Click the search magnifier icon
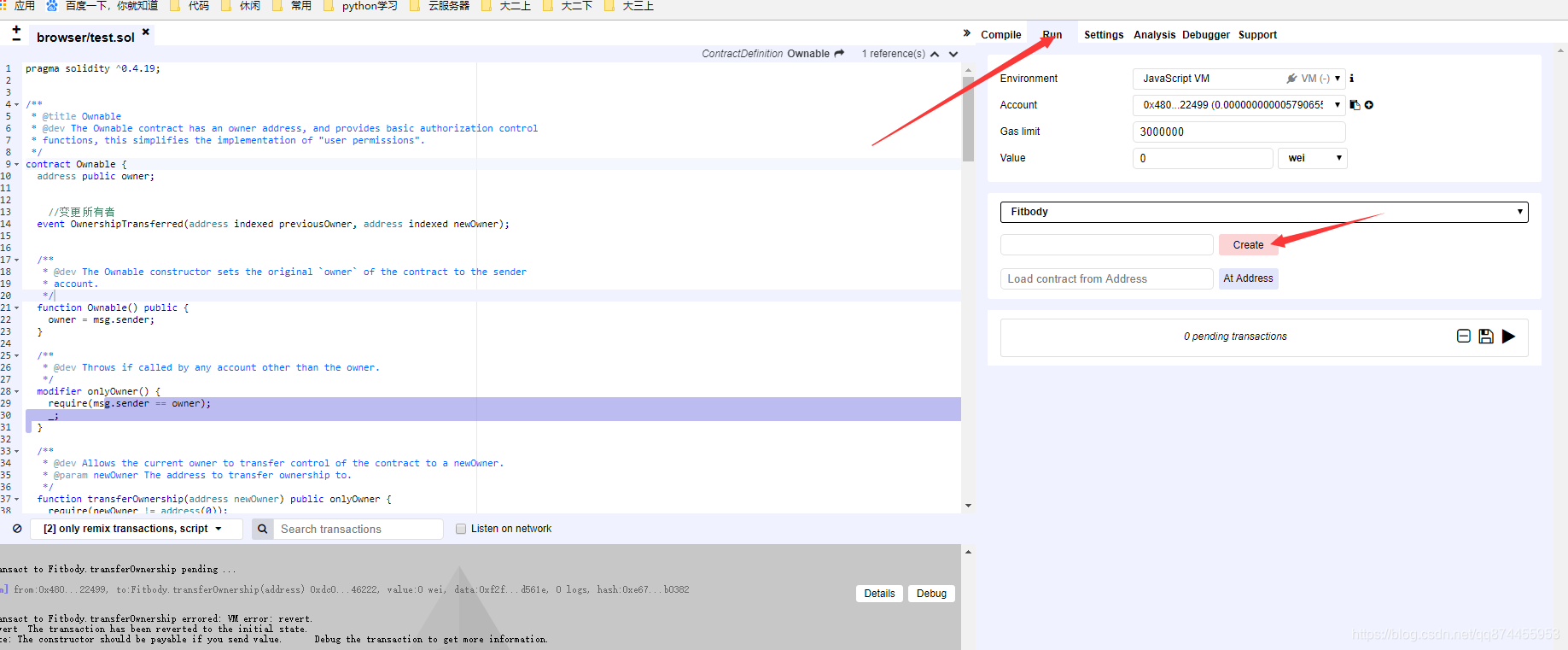Image resolution: width=1568 pixels, height=650 pixels. click(x=263, y=529)
